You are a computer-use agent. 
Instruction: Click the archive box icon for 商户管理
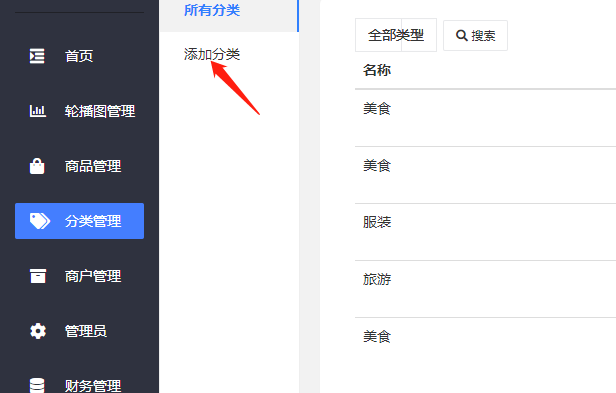pyautogui.click(x=38, y=276)
